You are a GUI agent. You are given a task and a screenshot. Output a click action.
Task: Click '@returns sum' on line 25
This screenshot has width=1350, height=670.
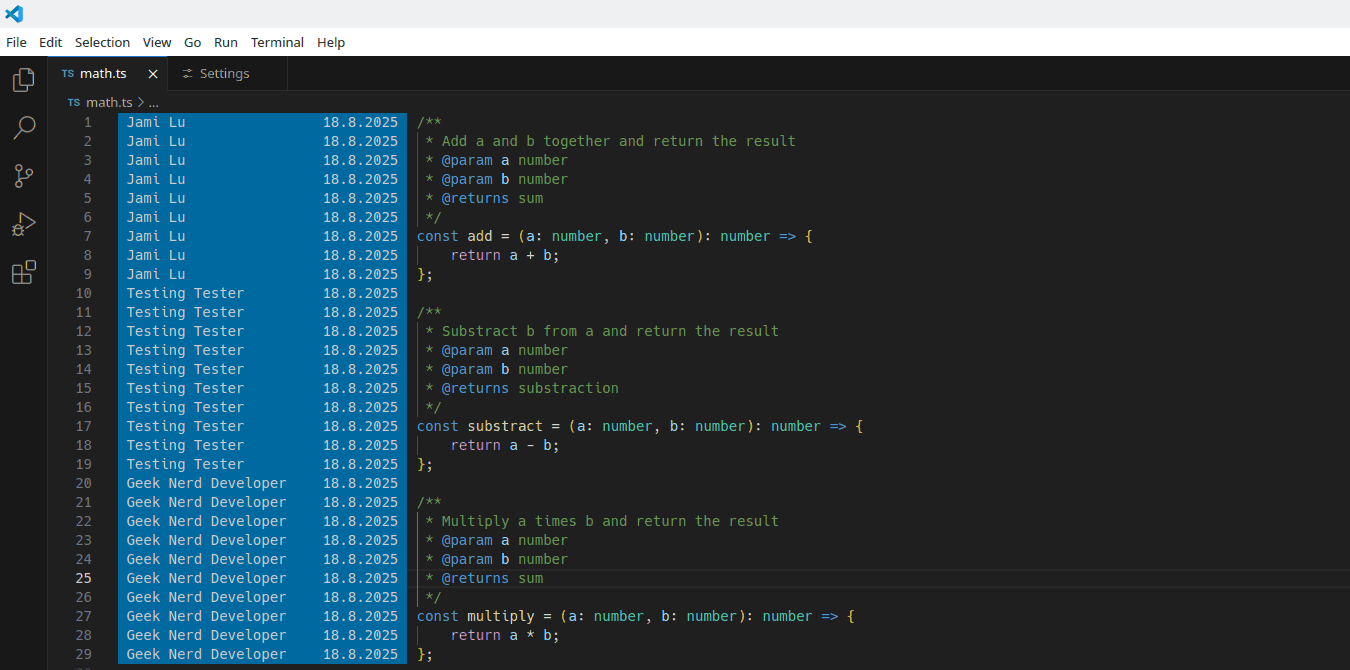(x=484, y=578)
